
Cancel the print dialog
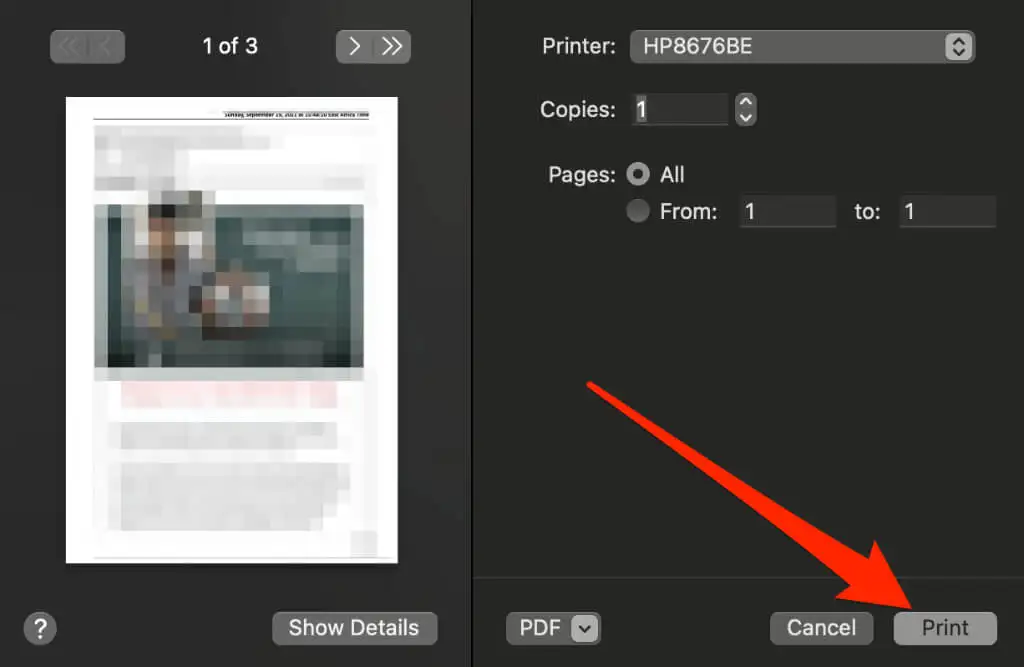tap(822, 628)
